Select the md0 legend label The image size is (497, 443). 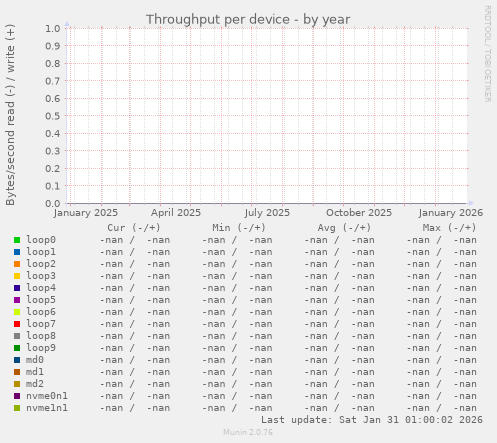coord(35,360)
